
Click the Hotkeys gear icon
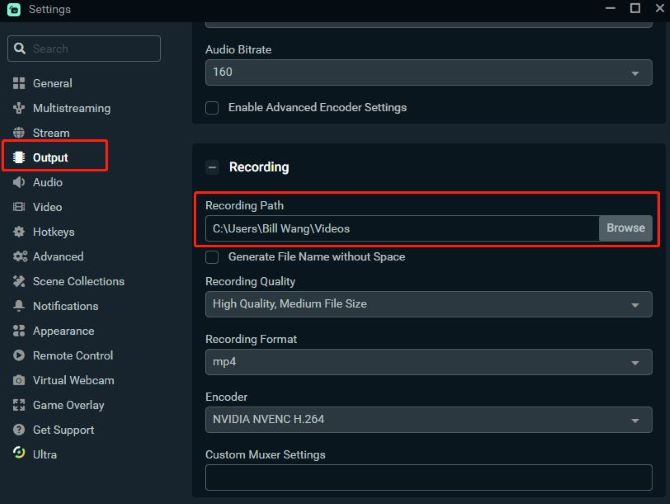[x=19, y=232]
